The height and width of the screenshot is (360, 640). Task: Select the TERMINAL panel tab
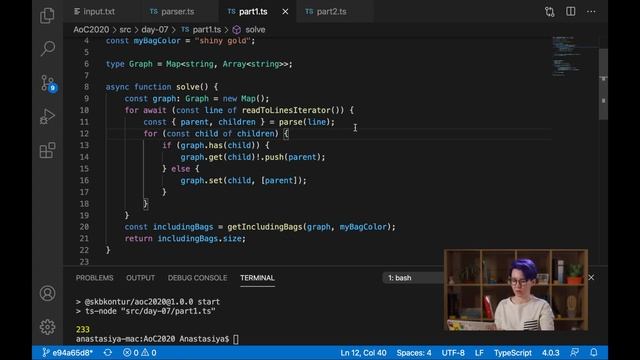[257, 278]
